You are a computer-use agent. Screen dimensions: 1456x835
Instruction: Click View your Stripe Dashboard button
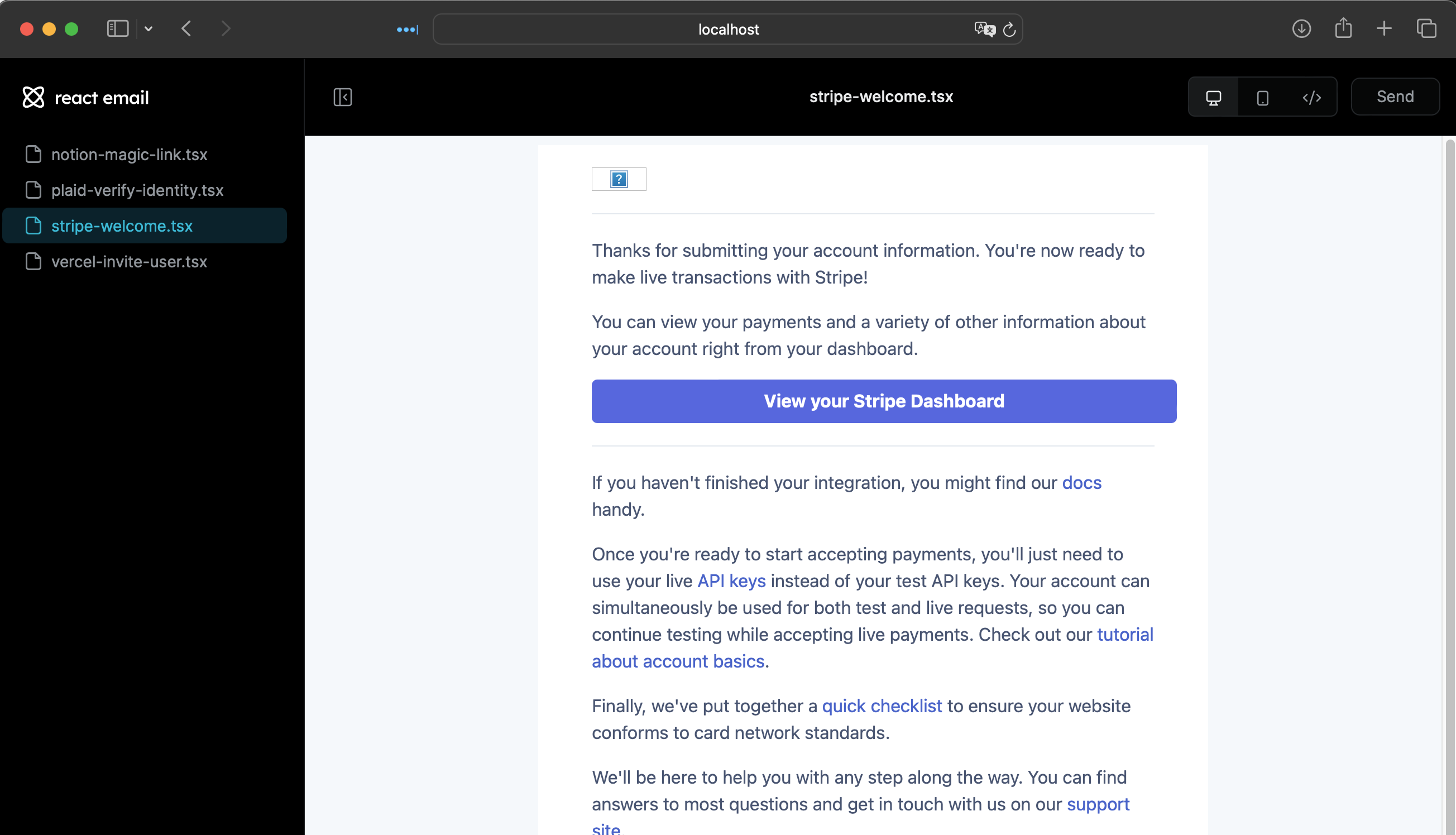click(884, 401)
